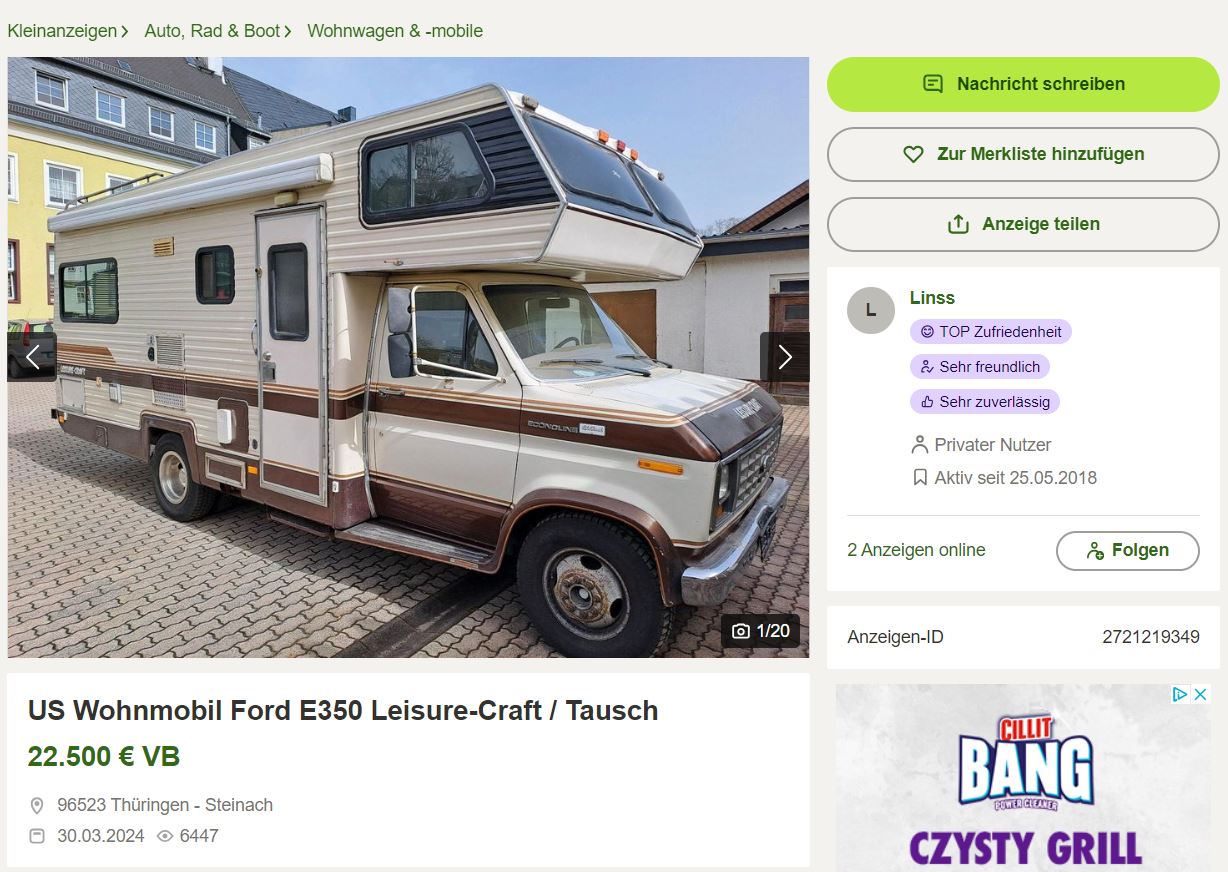The width and height of the screenshot is (1228, 872).
Task: Click the Cillit Bang advertisement banner
Action: [1023, 778]
